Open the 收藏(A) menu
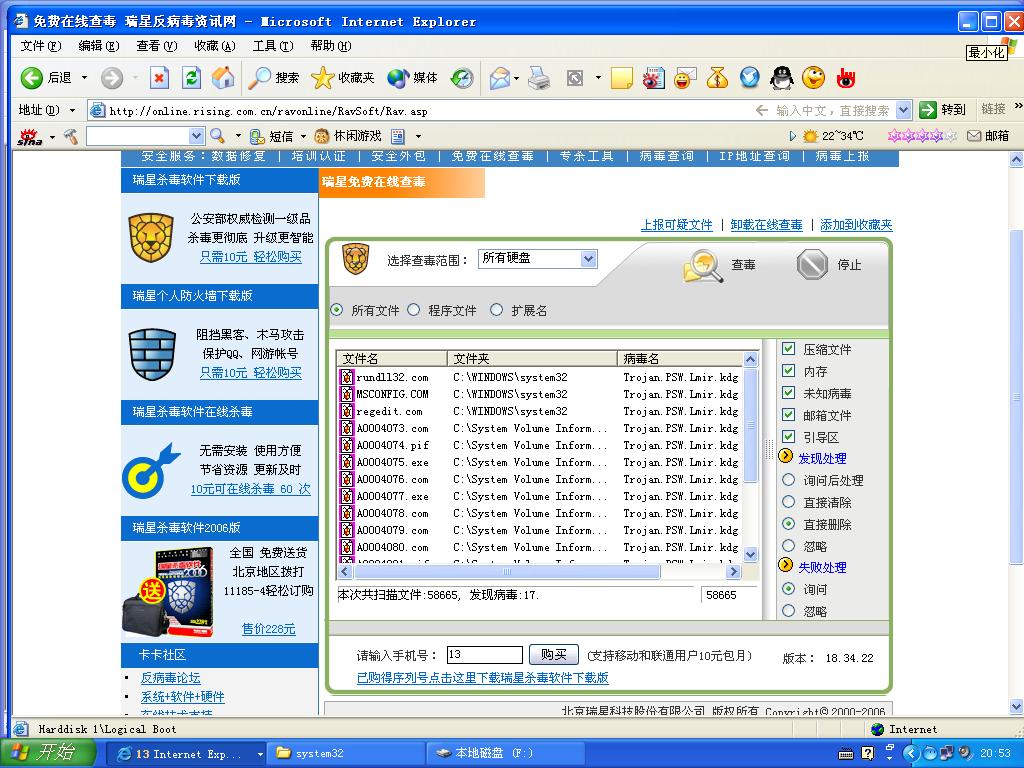 click(x=215, y=46)
